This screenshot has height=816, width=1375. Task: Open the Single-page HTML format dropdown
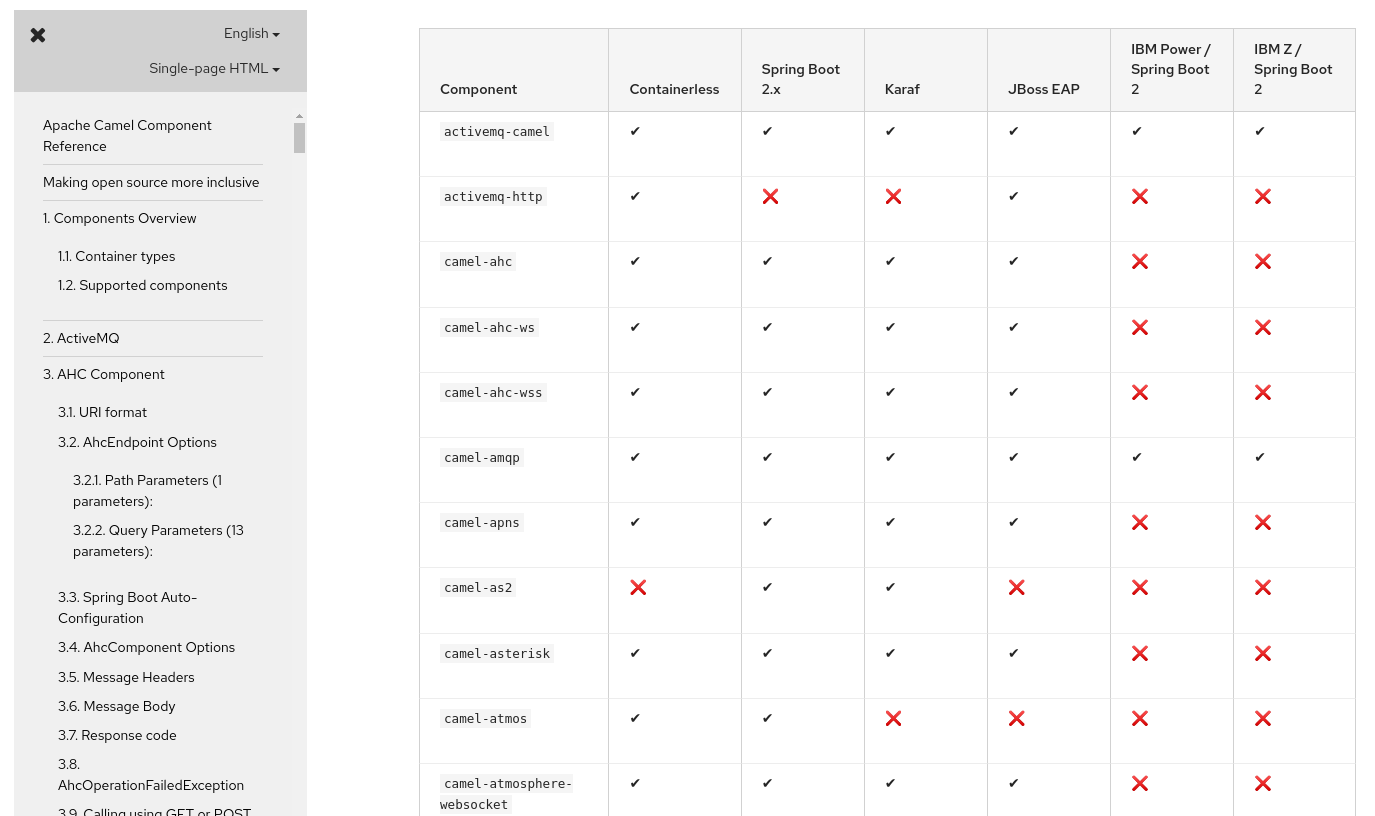tap(214, 69)
